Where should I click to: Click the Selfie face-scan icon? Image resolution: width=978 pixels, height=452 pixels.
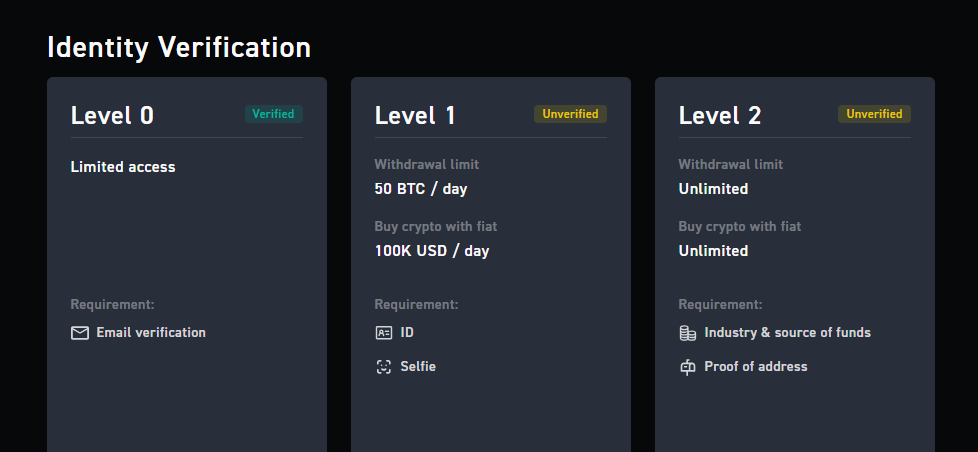tap(384, 367)
